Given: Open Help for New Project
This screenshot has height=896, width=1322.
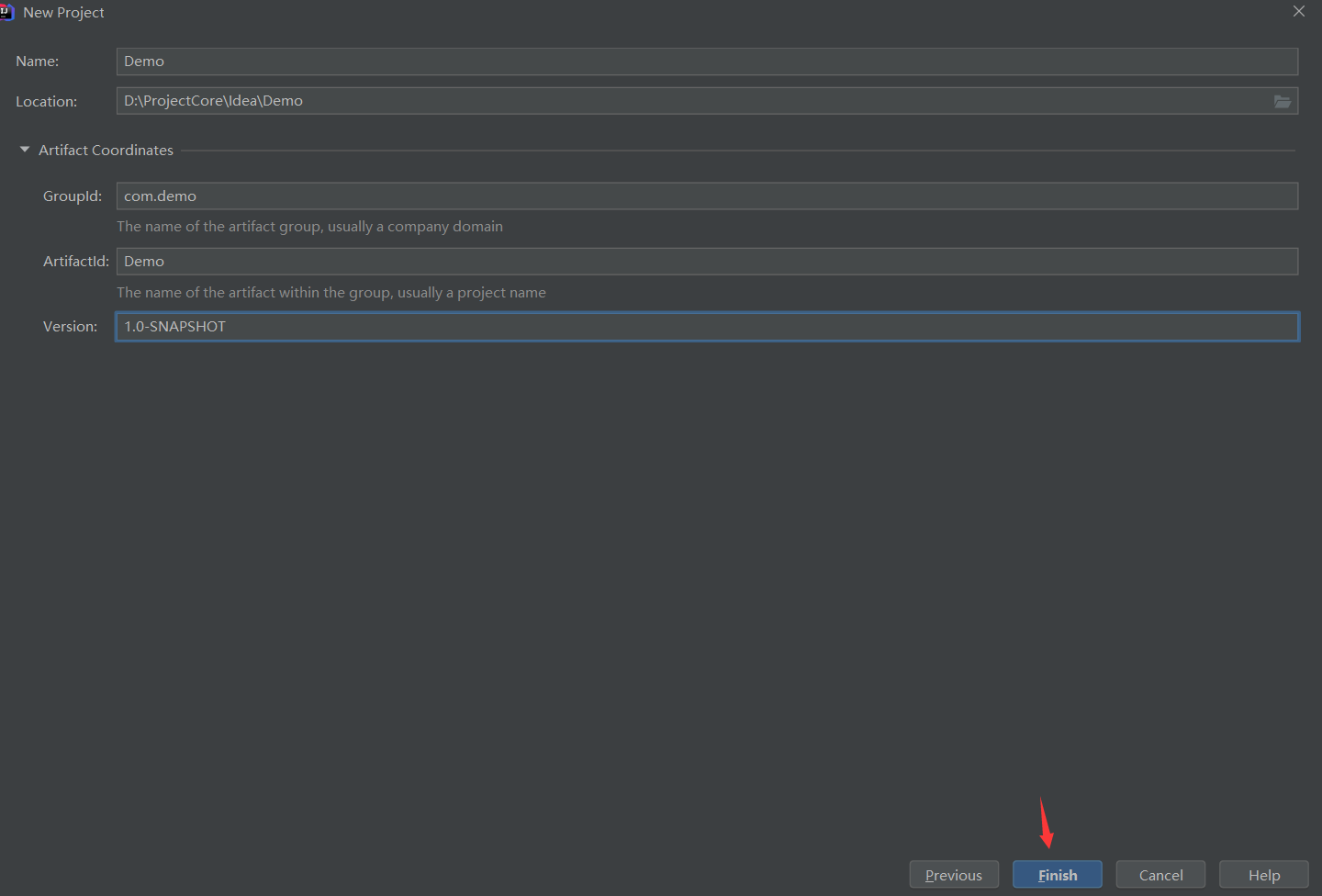Looking at the screenshot, I should pyautogui.click(x=1264, y=875).
